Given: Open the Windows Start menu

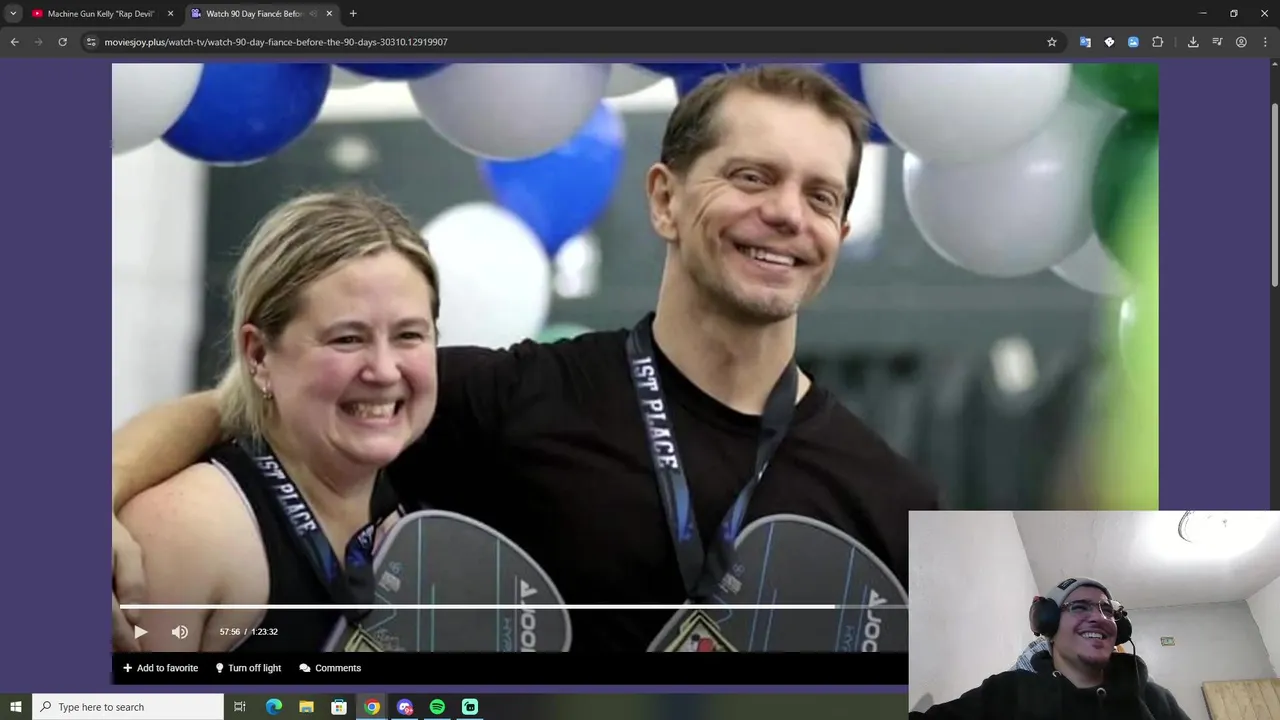Looking at the screenshot, I should 16,707.
